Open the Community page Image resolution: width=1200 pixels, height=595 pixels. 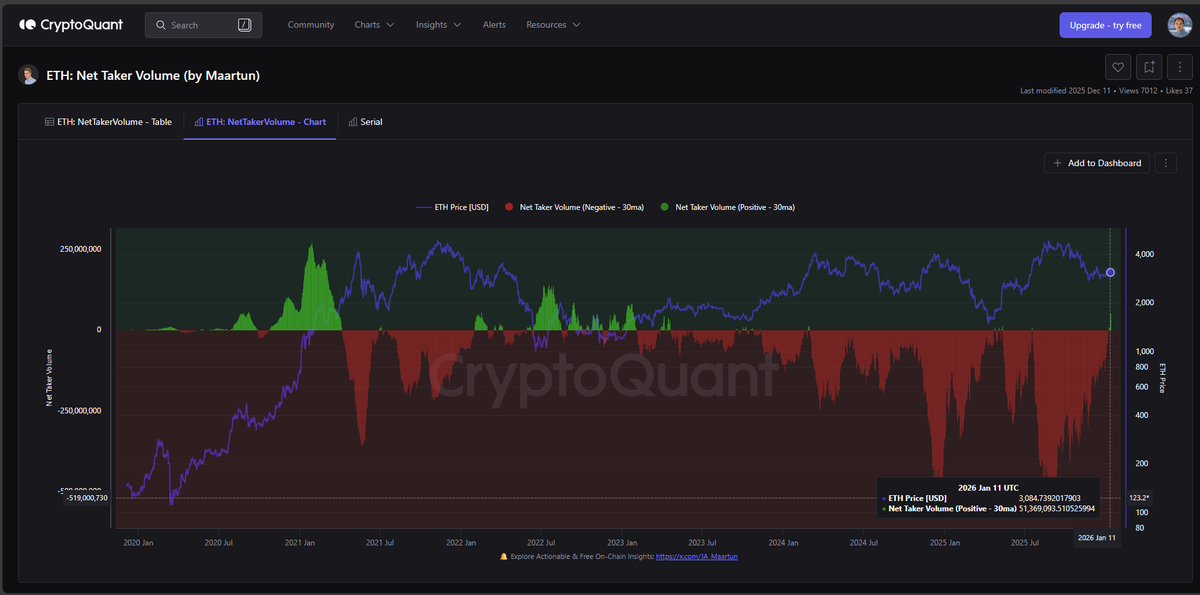click(311, 25)
